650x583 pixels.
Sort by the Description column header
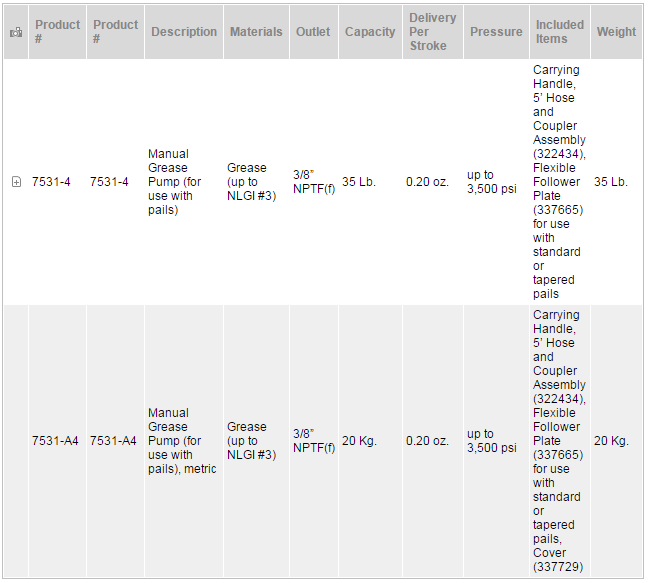[x=184, y=32]
